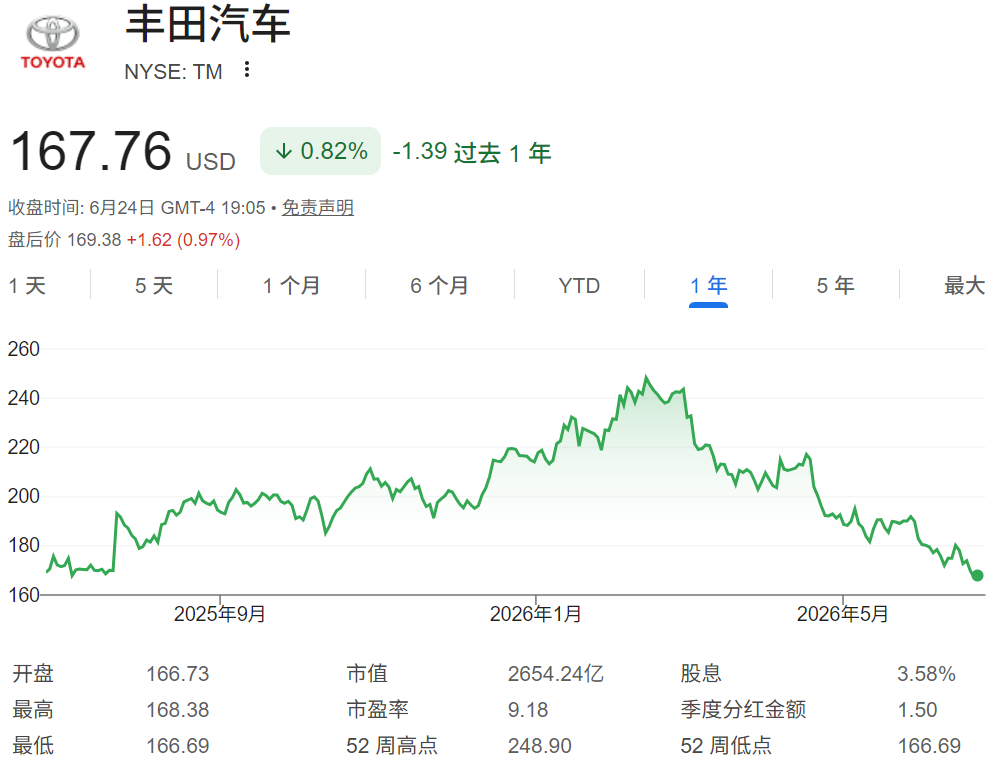Select the 1 年 range tab
Image resolution: width=997 pixels, height=765 pixels.
coord(708,286)
